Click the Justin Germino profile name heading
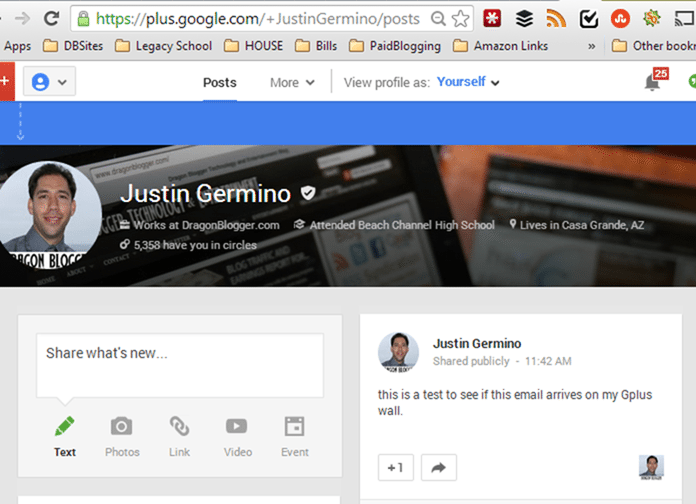Image resolution: width=696 pixels, height=504 pixels. click(x=206, y=194)
